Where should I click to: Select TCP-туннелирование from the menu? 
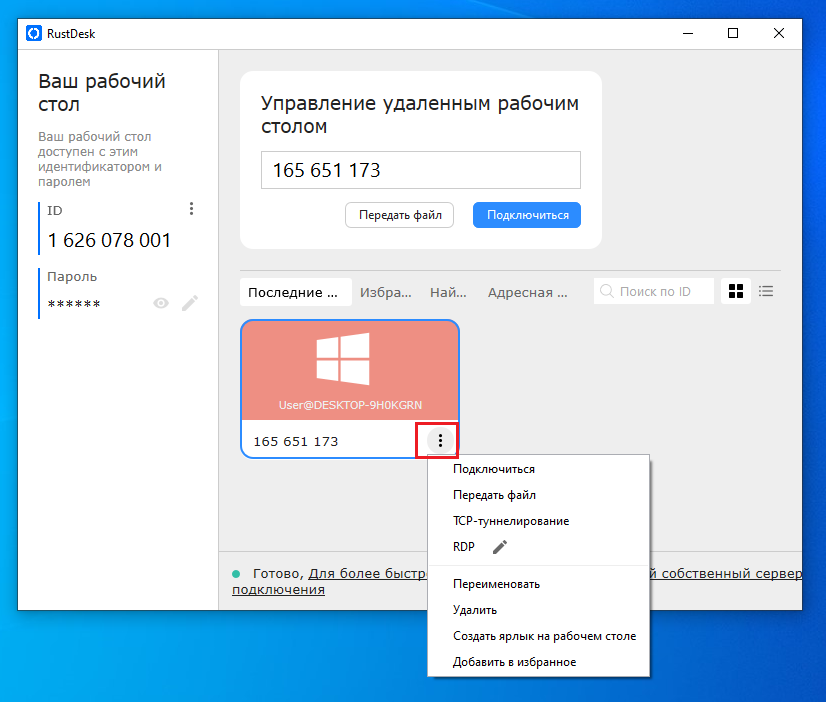point(538,521)
